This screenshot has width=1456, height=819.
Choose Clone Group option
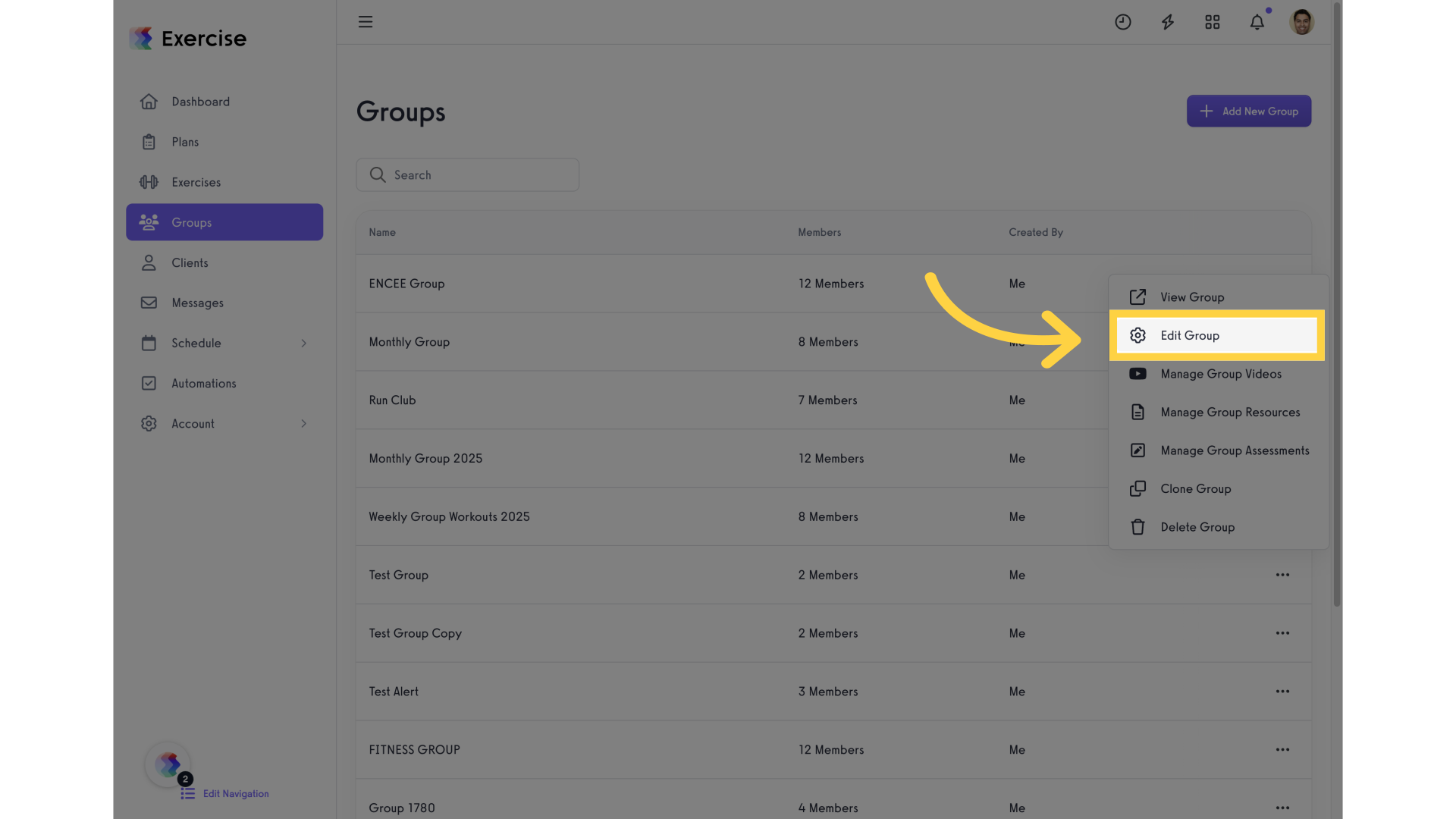coord(1219,488)
